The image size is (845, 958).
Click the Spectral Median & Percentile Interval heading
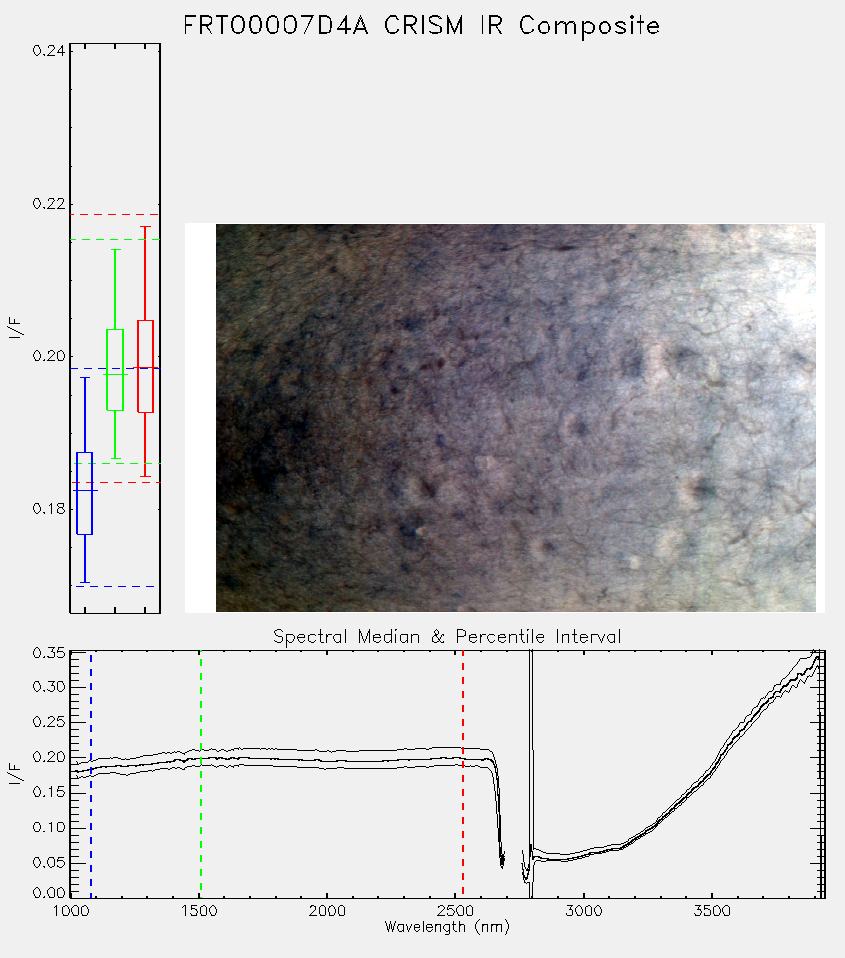tap(447, 637)
